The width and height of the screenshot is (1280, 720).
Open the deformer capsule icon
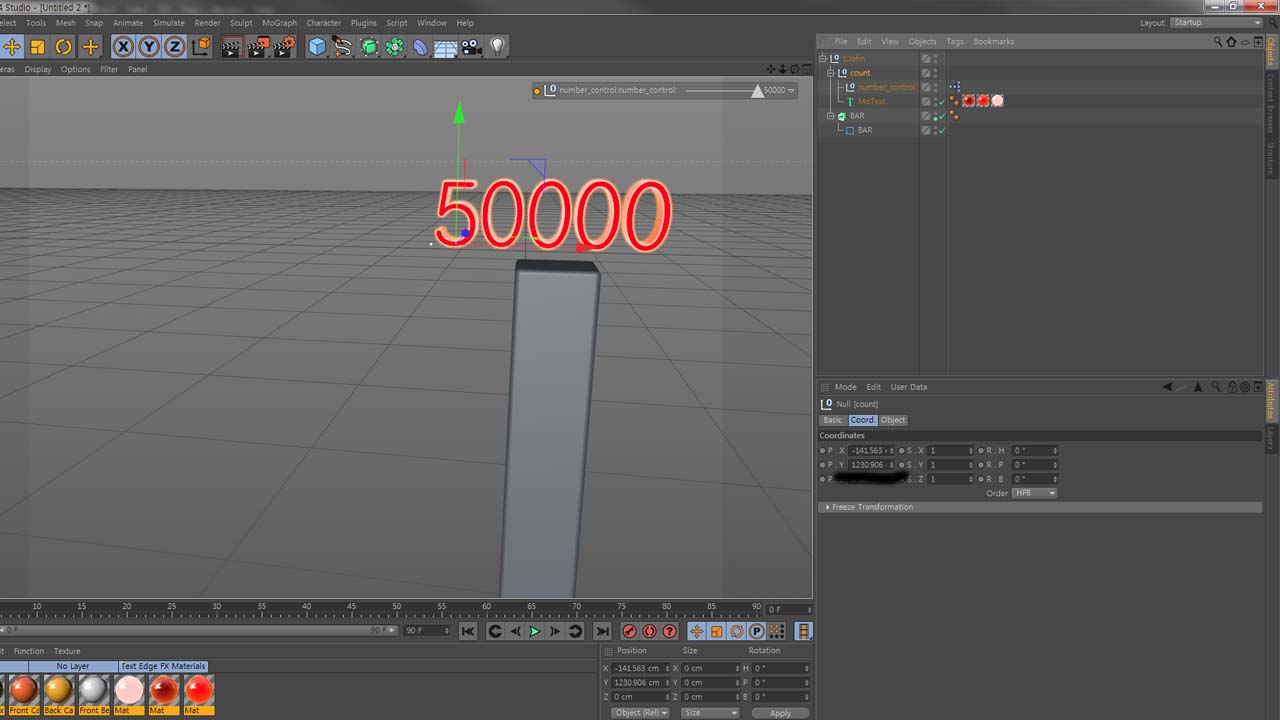click(x=420, y=47)
